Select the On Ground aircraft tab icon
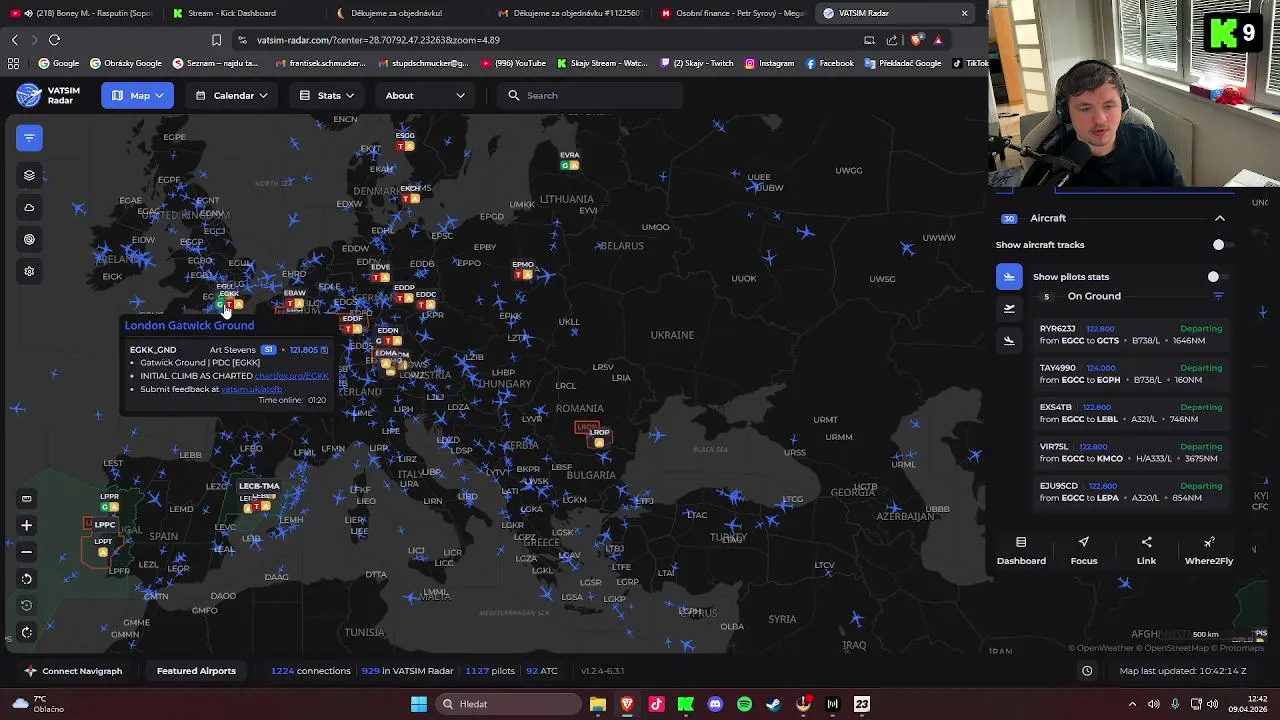The height and width of the screenshot is (720, 1280). point(1009,277)
